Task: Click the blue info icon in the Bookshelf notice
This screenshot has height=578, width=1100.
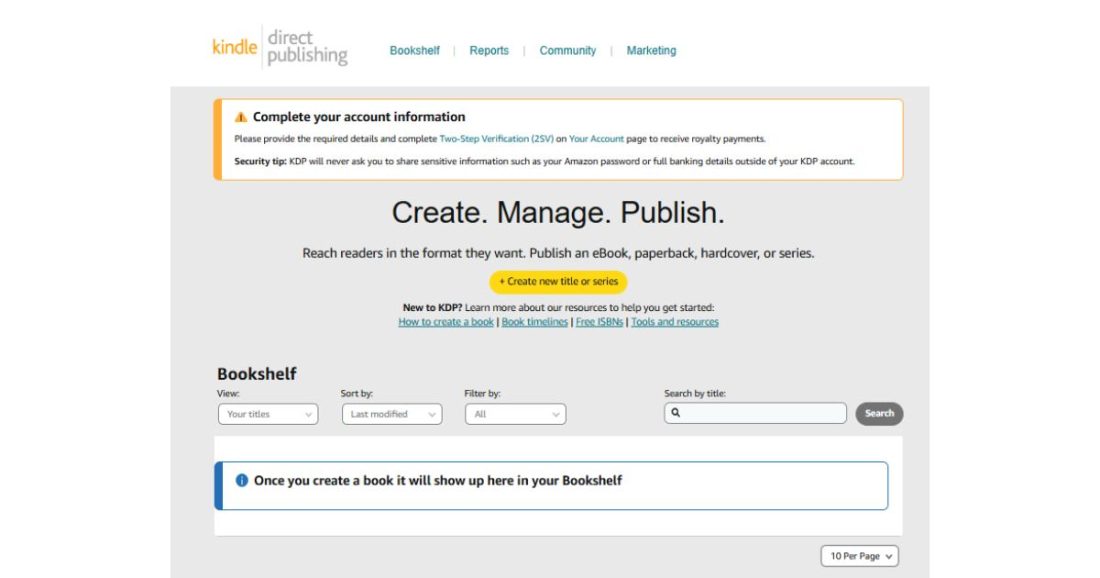Action: 240,481
